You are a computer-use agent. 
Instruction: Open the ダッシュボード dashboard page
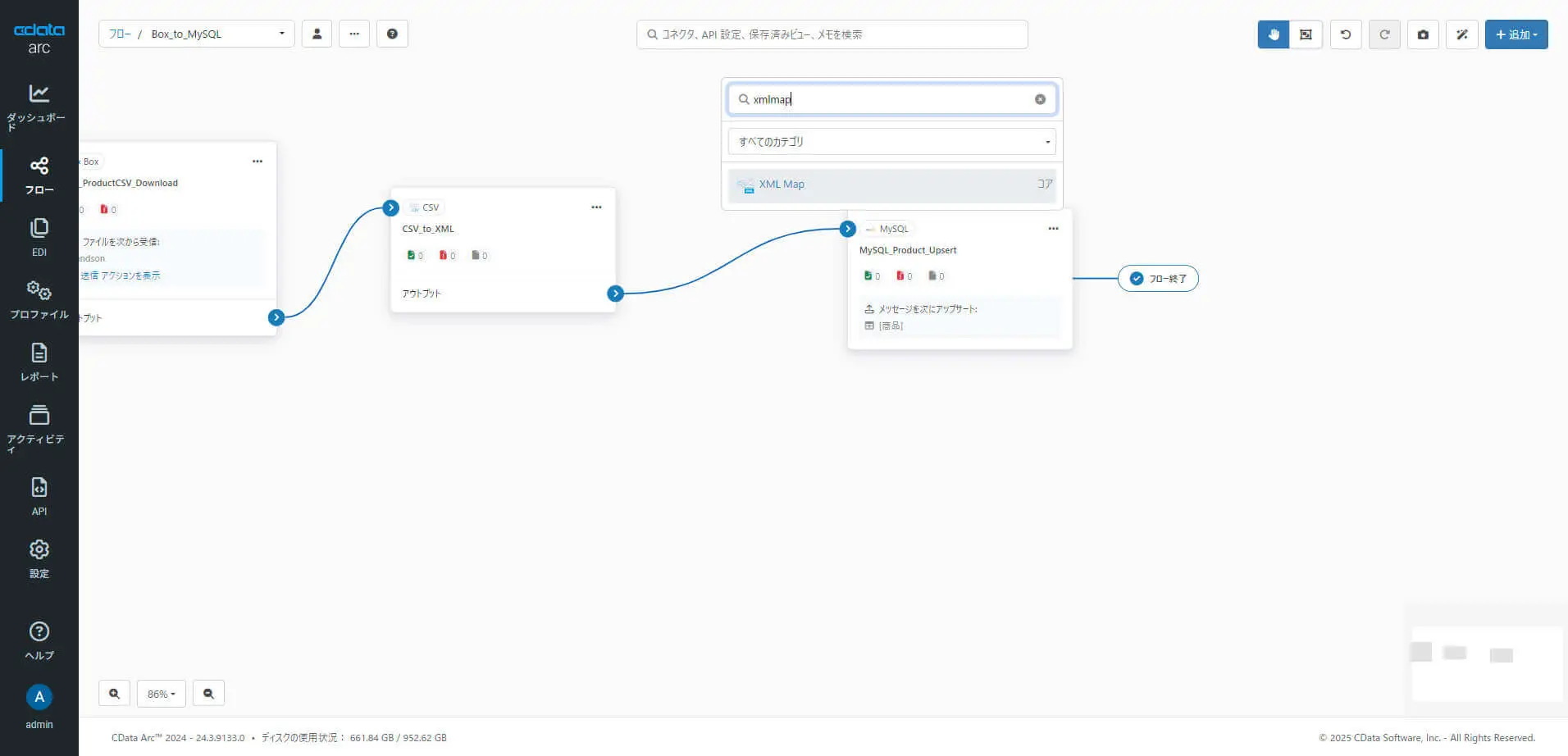coord(39,107)
